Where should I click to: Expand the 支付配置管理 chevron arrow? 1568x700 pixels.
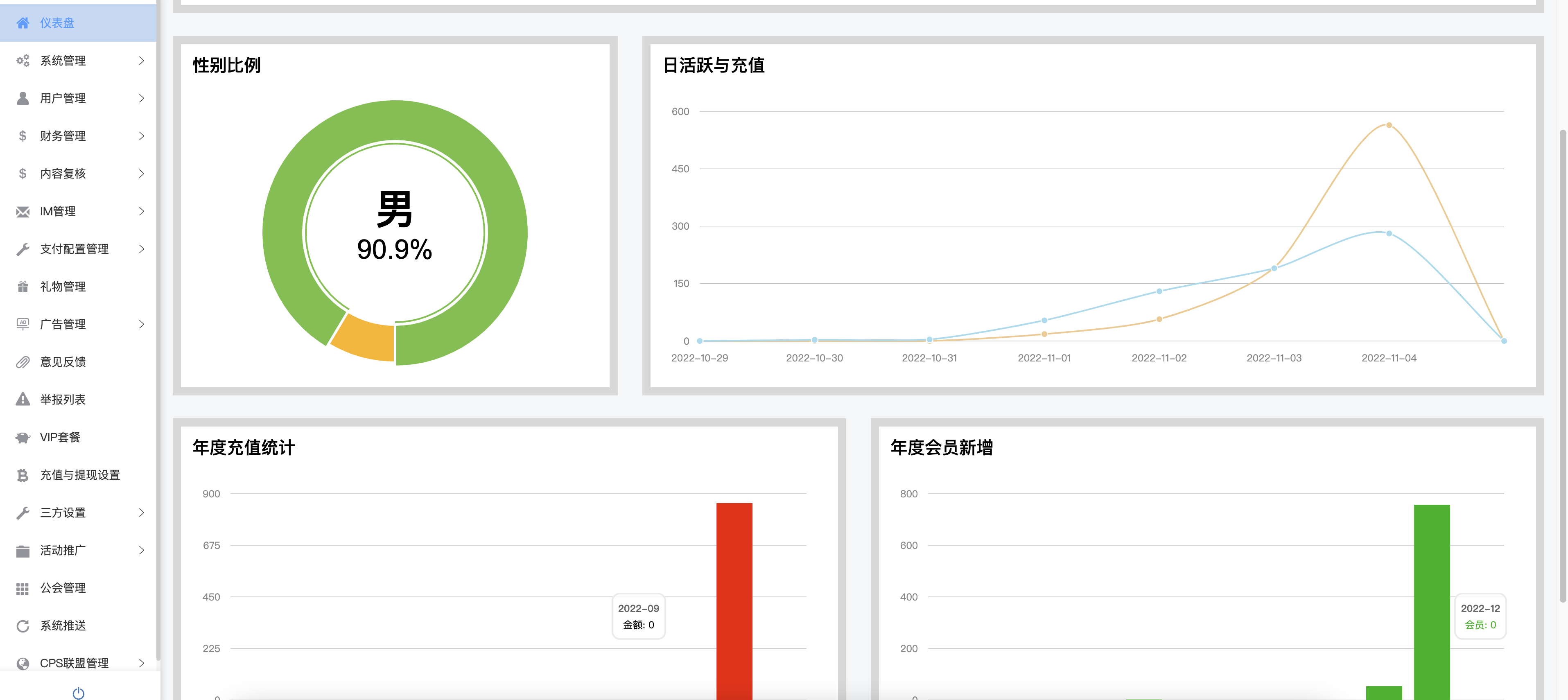[141, 249]
